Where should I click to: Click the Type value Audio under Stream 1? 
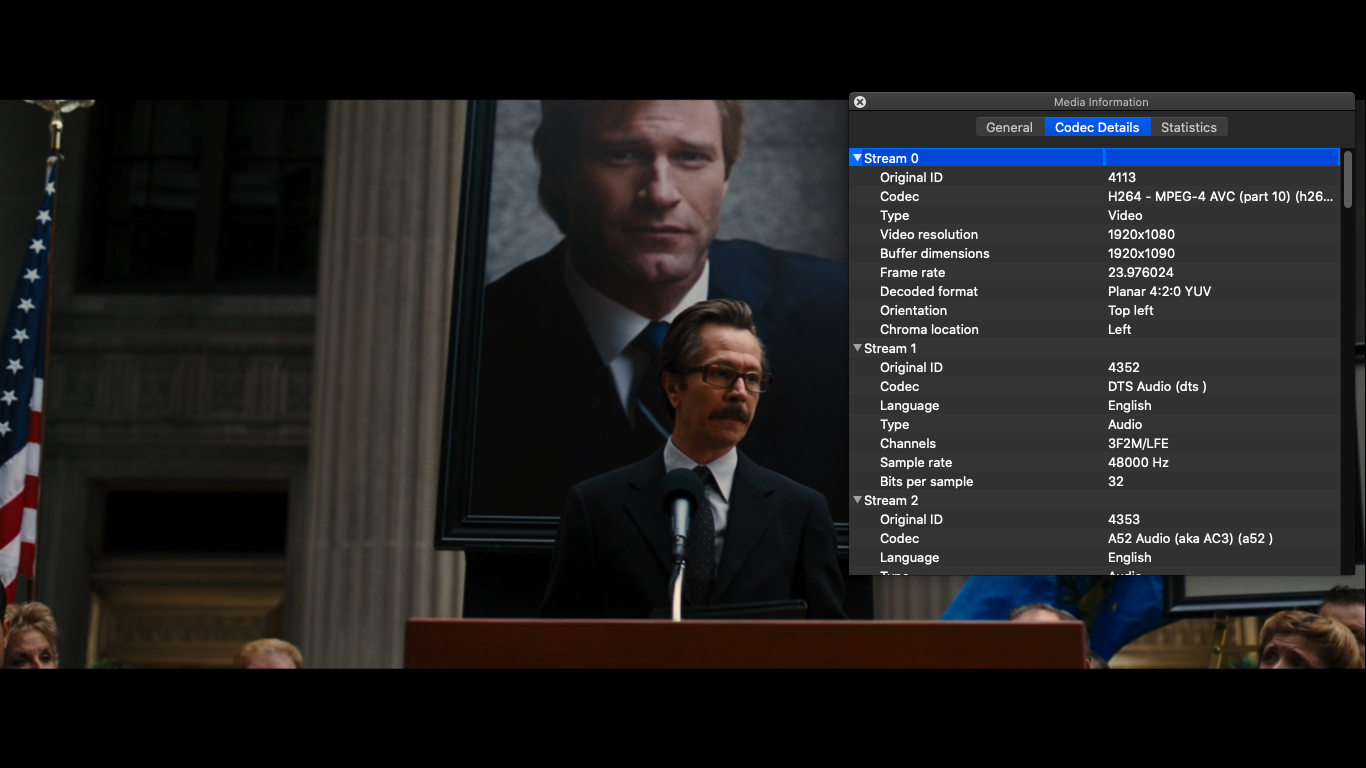click(x=1125, y=424)
